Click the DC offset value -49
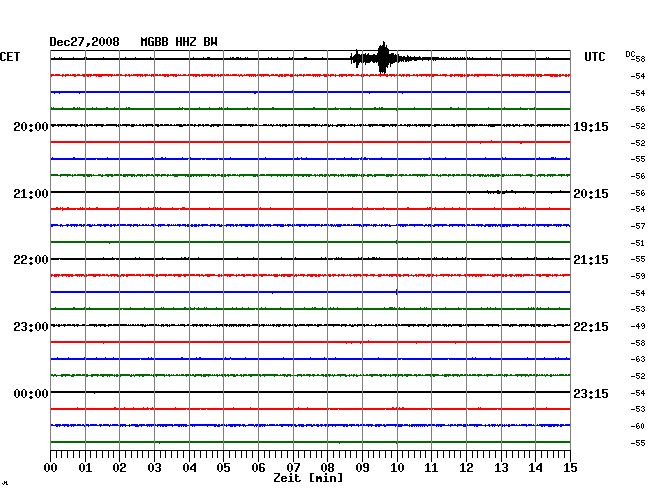The height and width of the screenshot is (494, 650). 638,327
